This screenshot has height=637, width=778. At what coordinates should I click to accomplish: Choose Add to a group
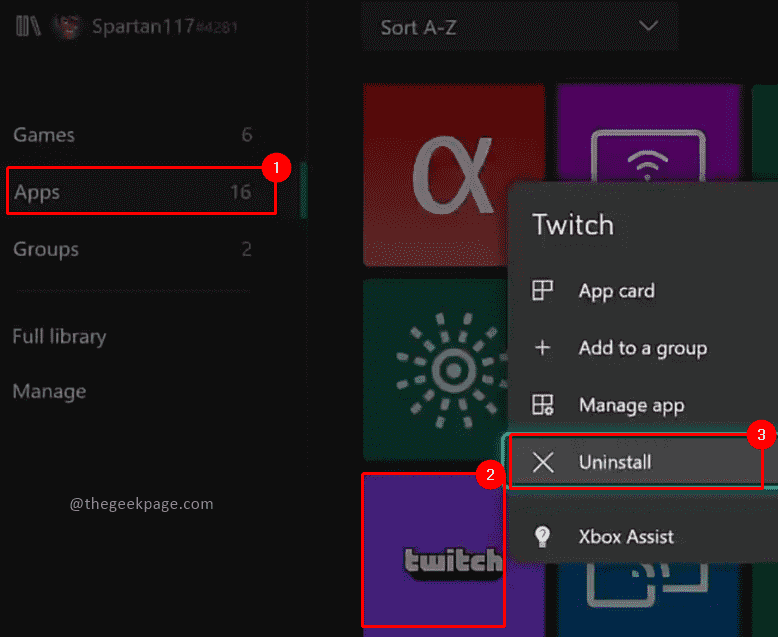644,348
